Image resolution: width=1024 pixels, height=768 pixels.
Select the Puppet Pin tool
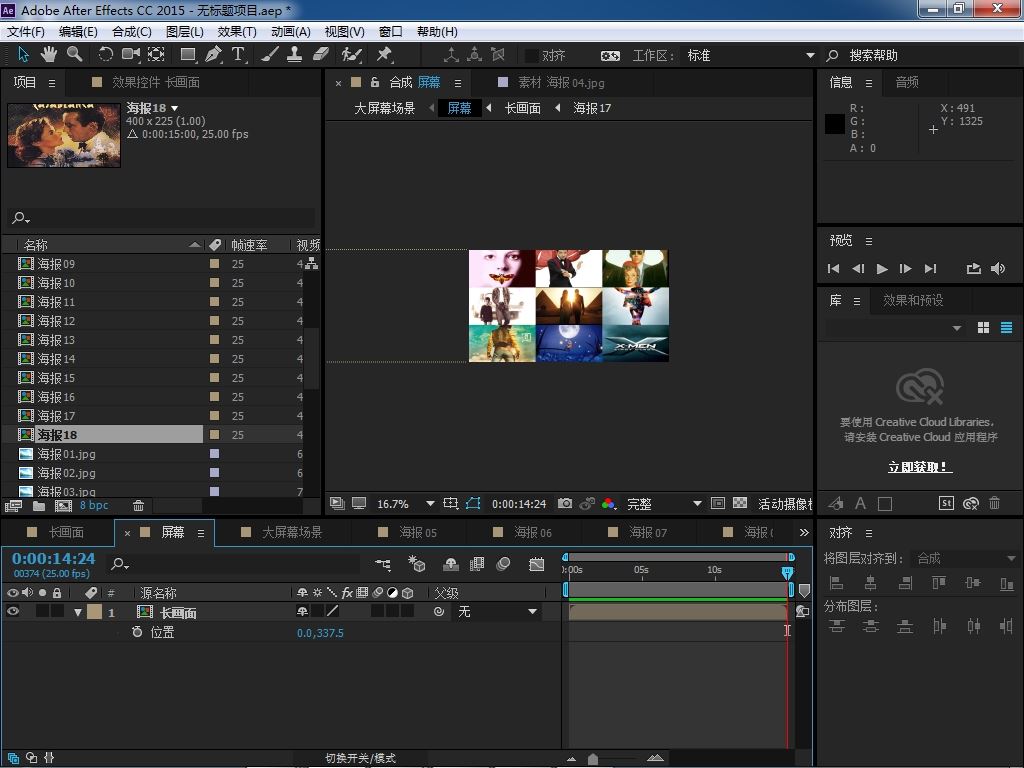(x=384, y=54)
